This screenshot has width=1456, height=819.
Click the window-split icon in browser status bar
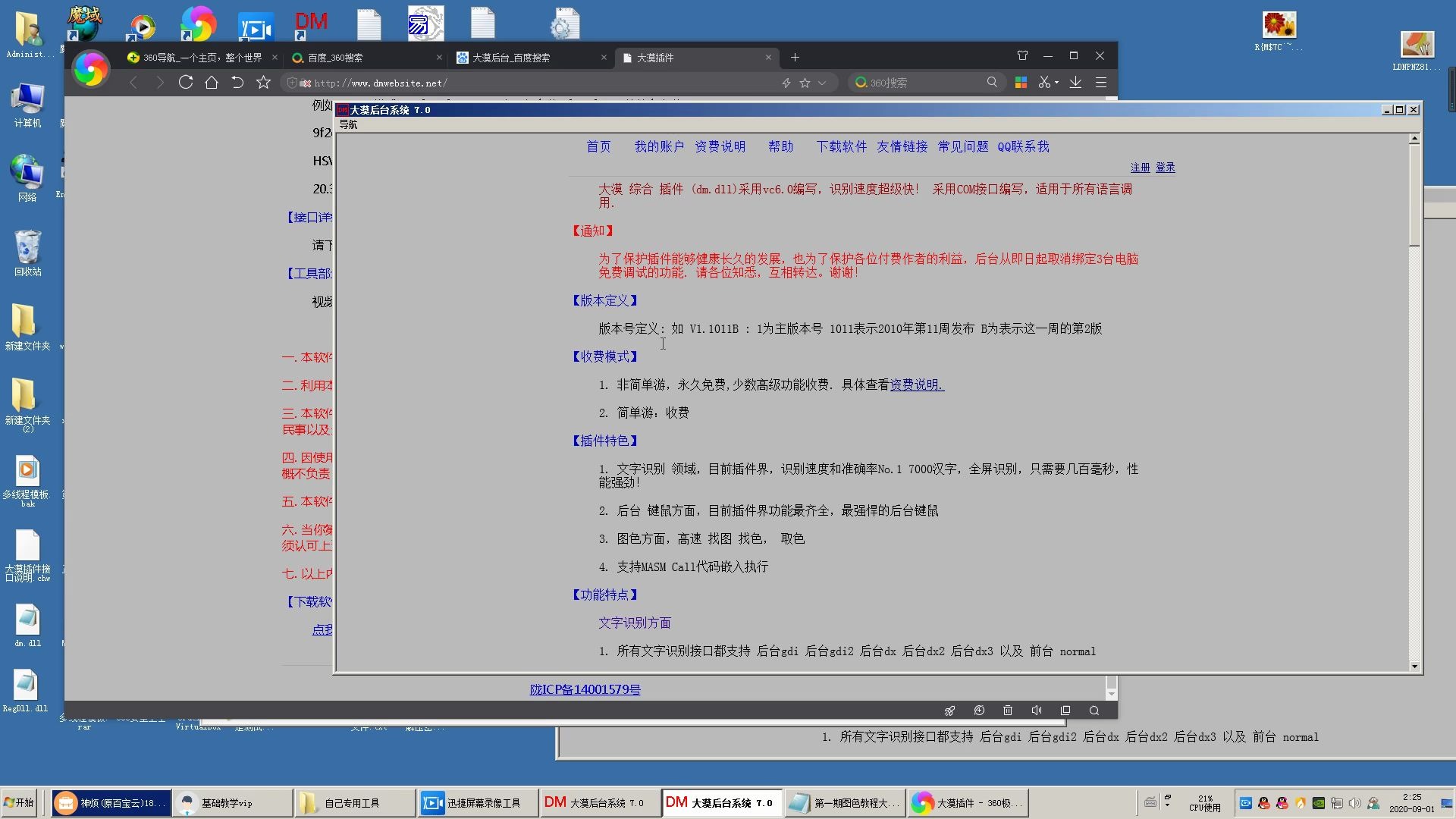click(1065, 711)
